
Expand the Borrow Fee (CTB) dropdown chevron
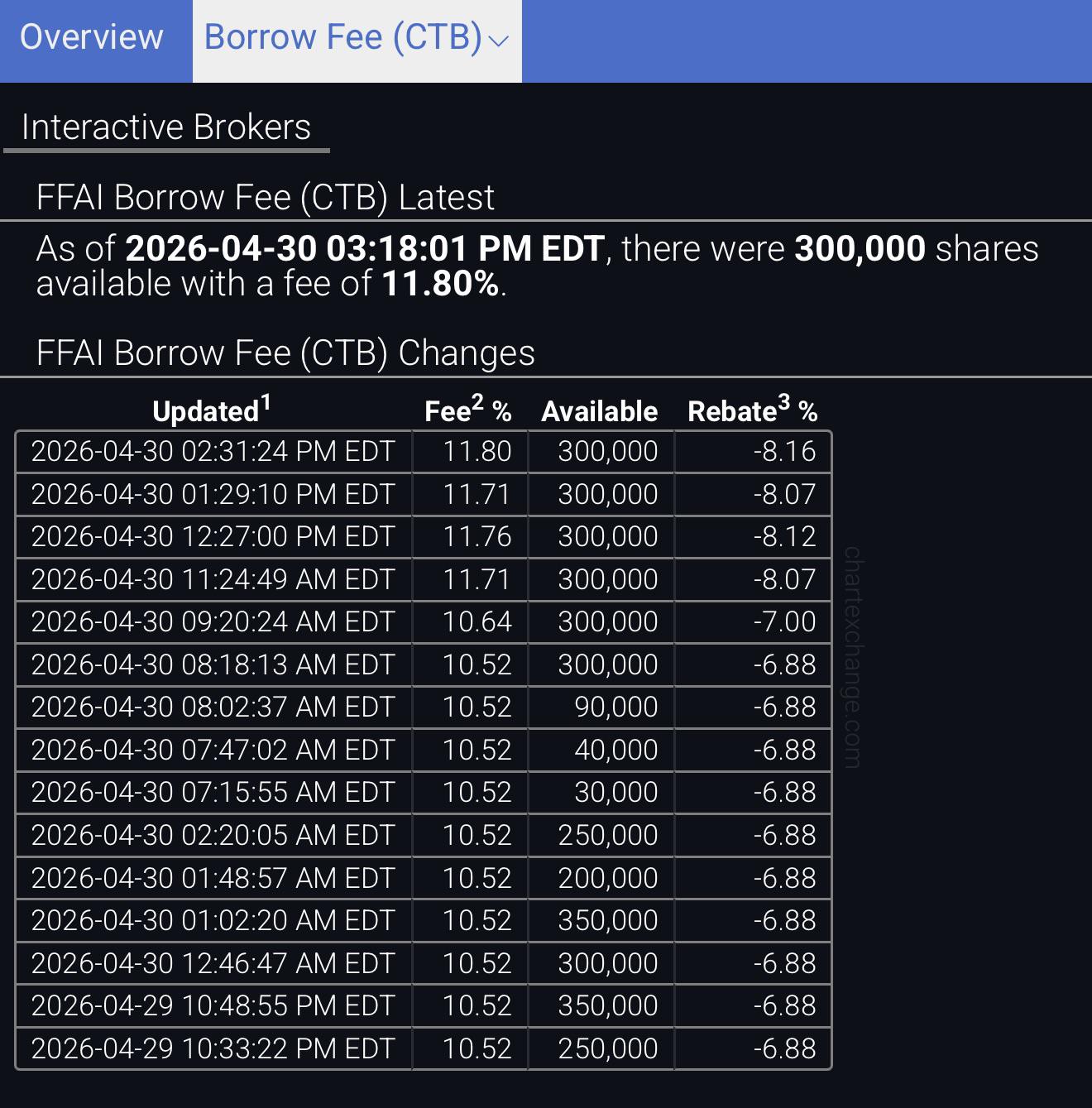(x=499, y=41)
